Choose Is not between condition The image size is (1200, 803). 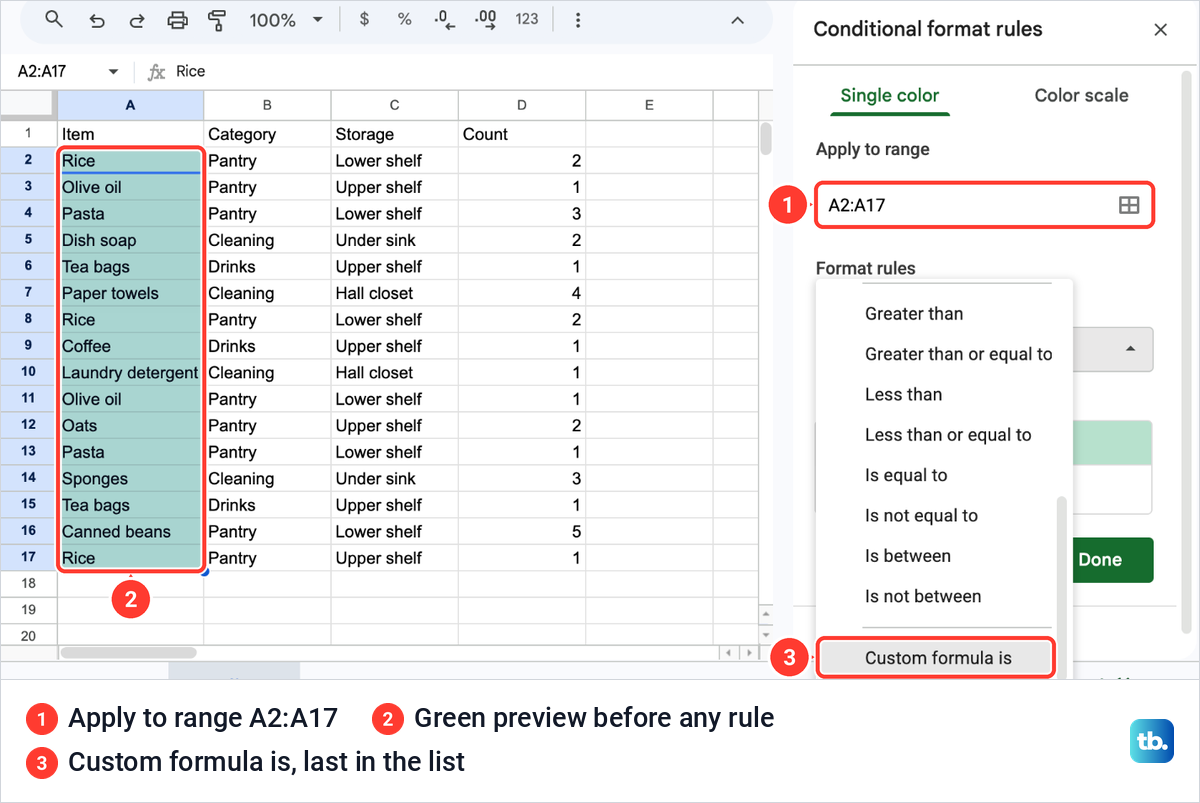tap(944, 596)
